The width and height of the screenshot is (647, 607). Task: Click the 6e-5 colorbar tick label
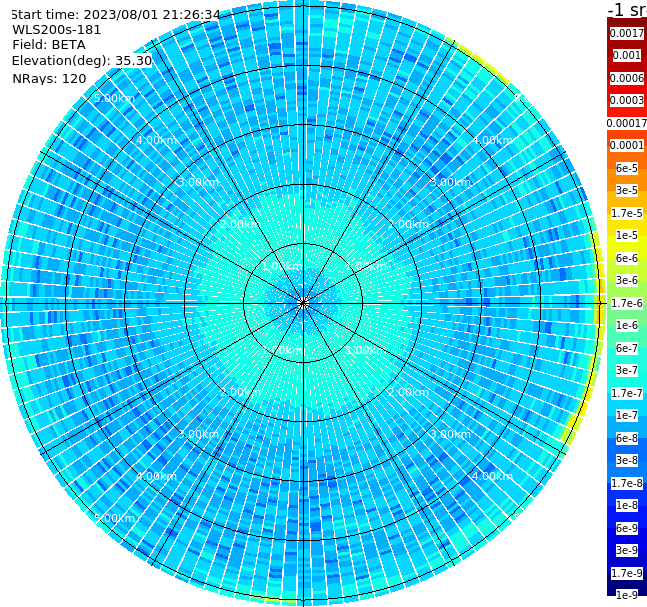coord(627,168)
